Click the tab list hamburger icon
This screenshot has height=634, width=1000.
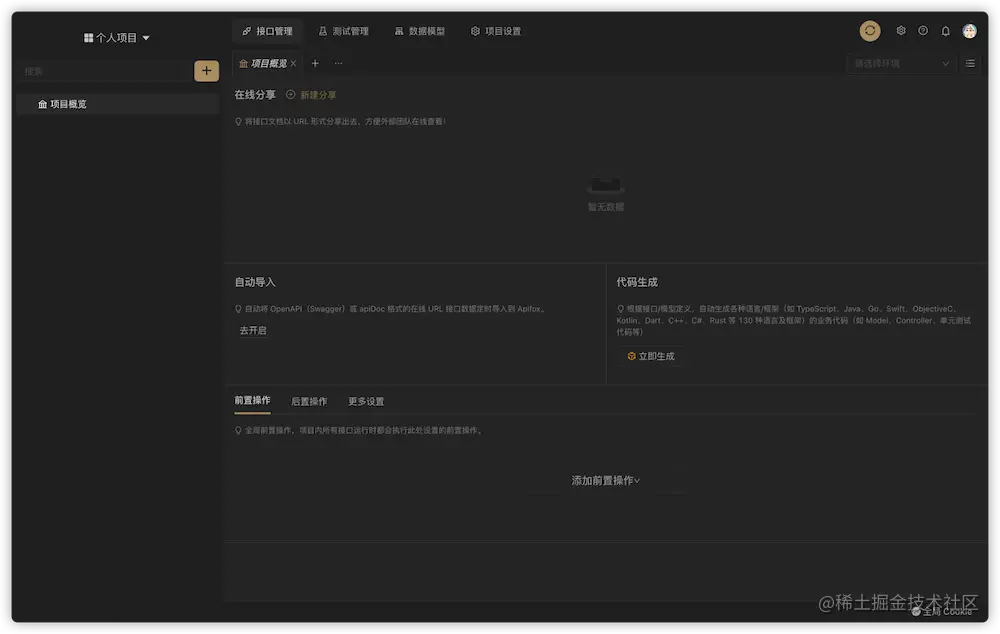pos(969,63)
